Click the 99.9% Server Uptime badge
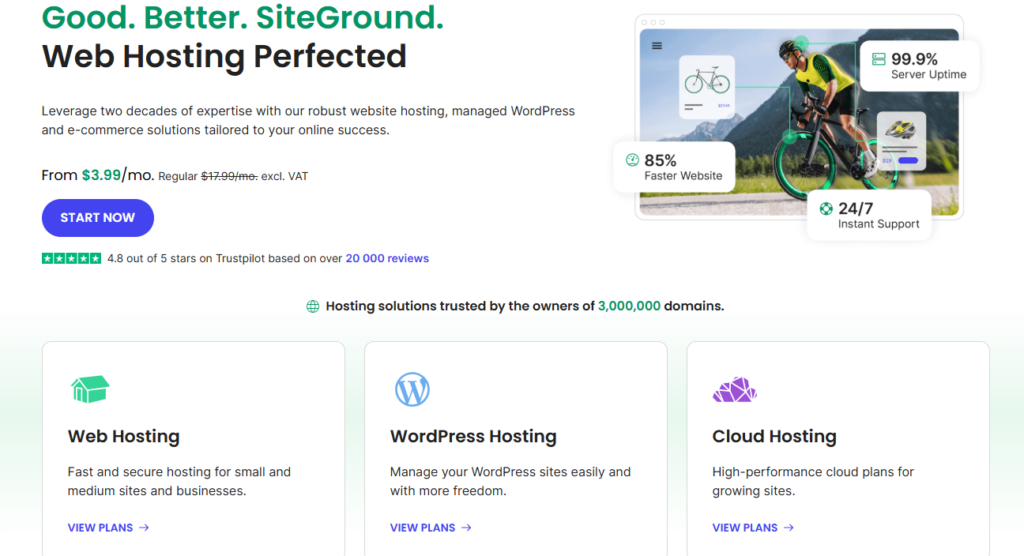This screenshot has width=1024, height=556. 920,65
